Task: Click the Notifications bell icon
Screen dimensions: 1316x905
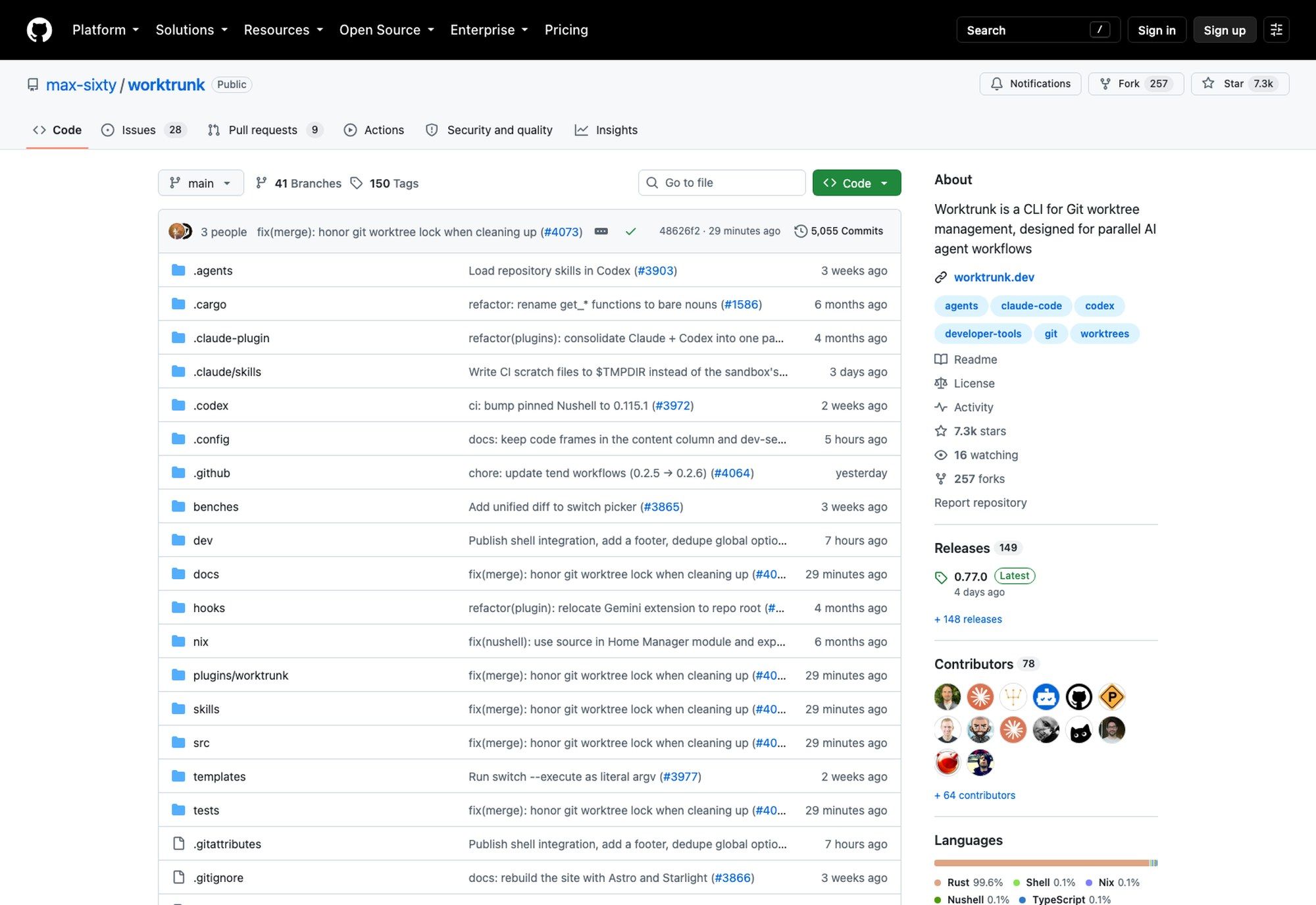Action: click(x=997, y=84)
